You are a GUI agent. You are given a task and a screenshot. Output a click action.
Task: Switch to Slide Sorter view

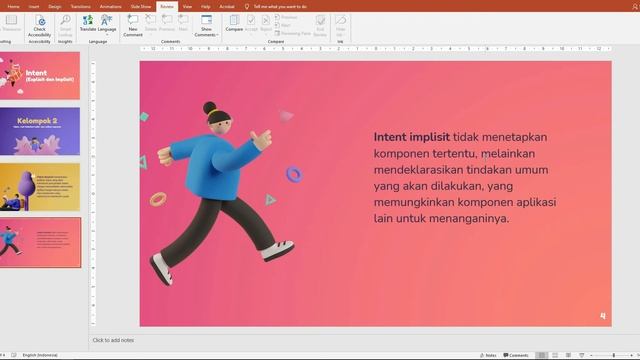pos(555,356)
